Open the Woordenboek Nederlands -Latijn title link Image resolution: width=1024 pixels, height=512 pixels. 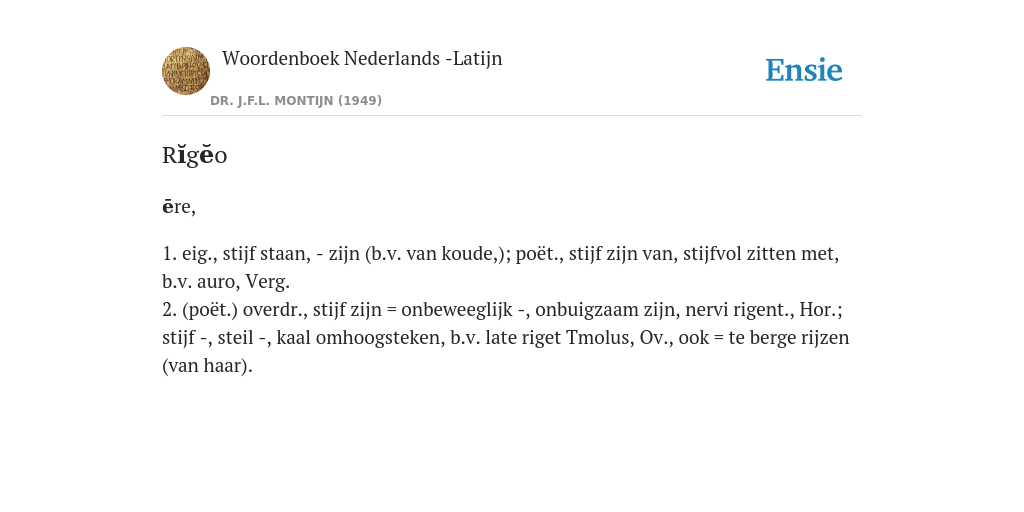tap(362, 58)
